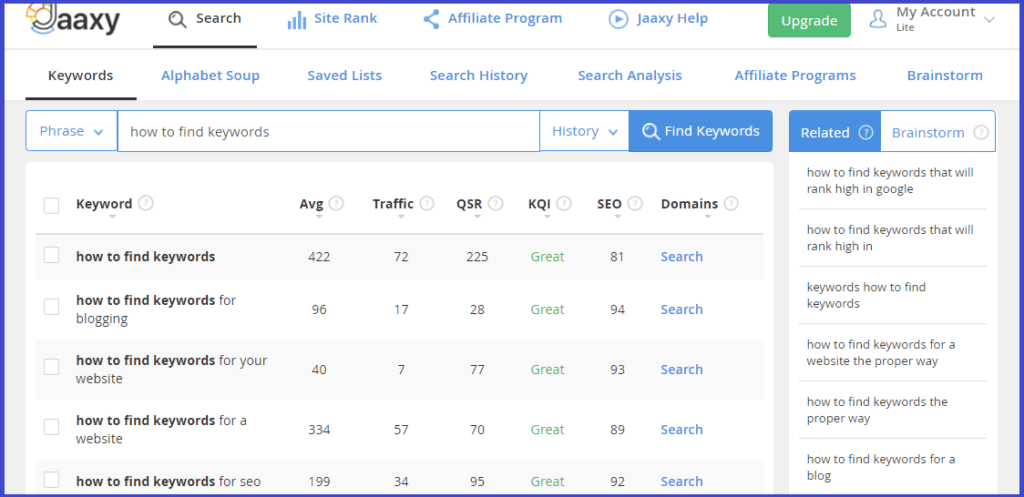
Task: Open the Site Rank menu item
Action: coord(332,19)
